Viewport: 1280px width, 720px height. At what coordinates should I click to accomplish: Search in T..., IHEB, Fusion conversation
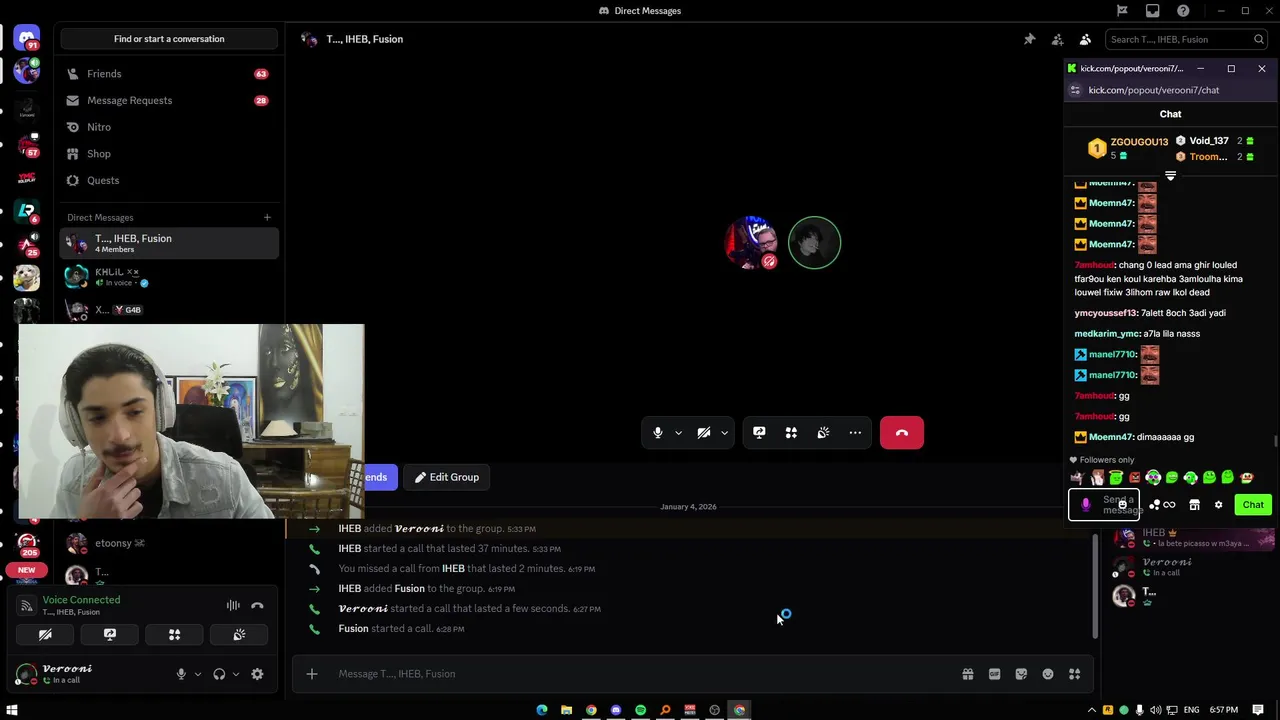pyautogui.click(x=1187, y=39)
